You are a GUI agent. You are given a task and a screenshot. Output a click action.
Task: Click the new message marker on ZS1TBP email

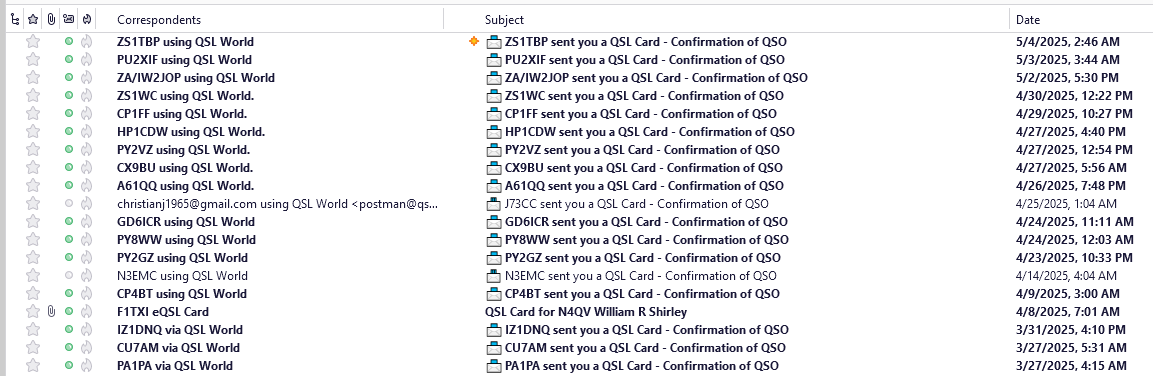474,42
